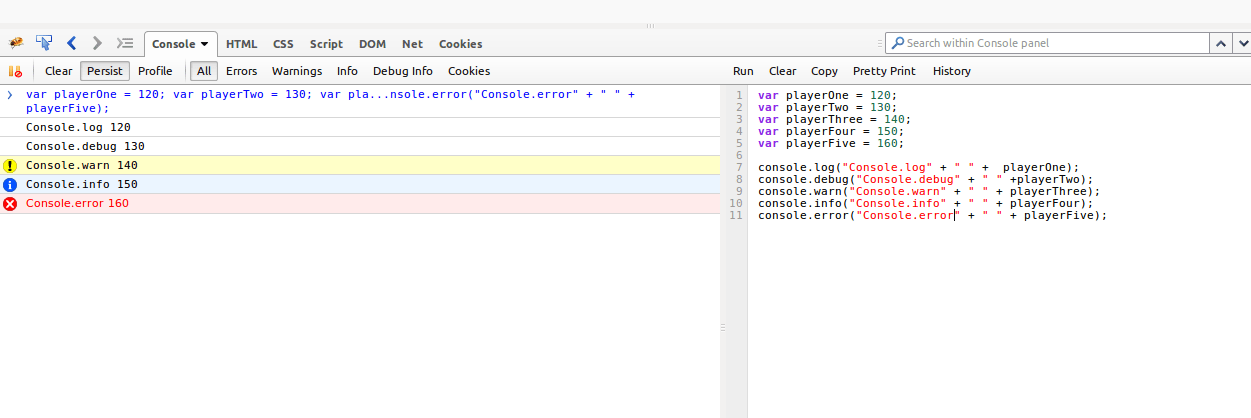Switch to the HTML tab
Screen dimensions: 1251x418
pyautogui.click(x=241, y=44)
